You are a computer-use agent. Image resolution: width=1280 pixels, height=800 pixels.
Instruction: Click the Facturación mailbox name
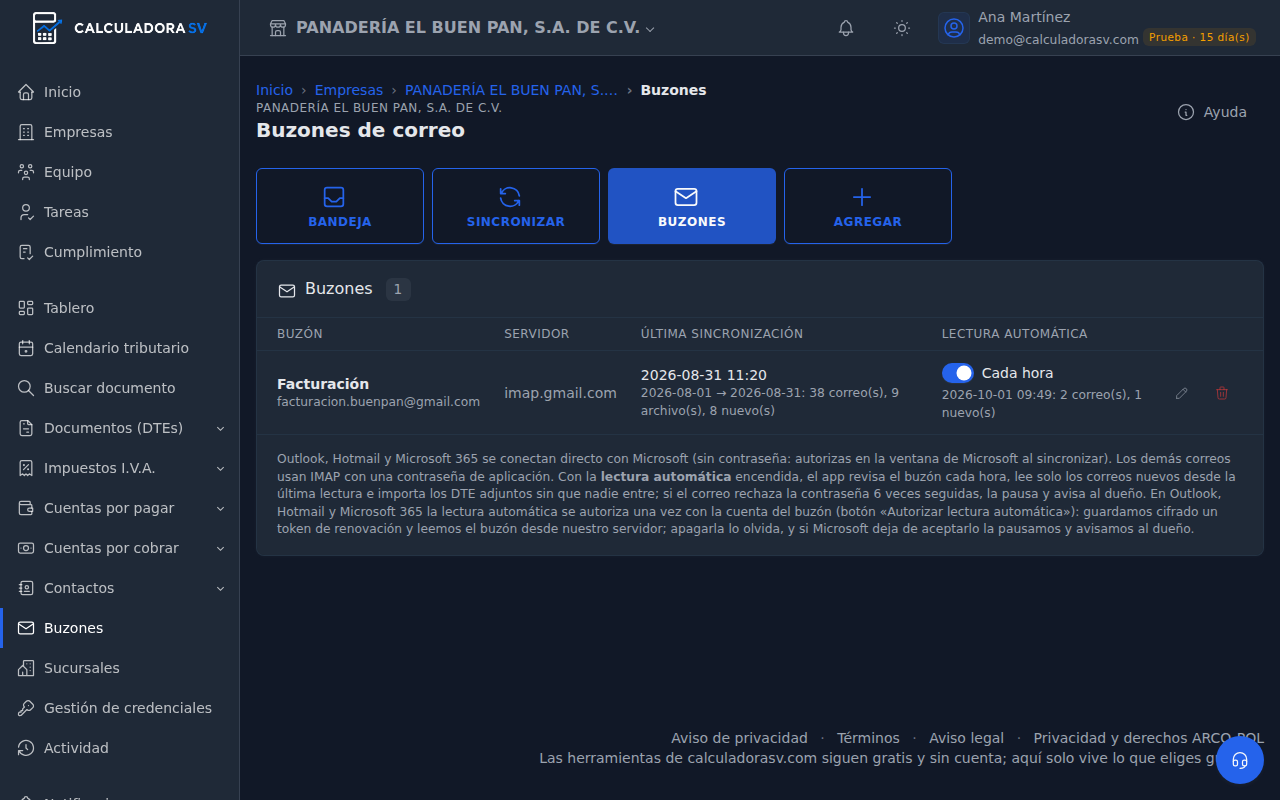coord(323,384)
